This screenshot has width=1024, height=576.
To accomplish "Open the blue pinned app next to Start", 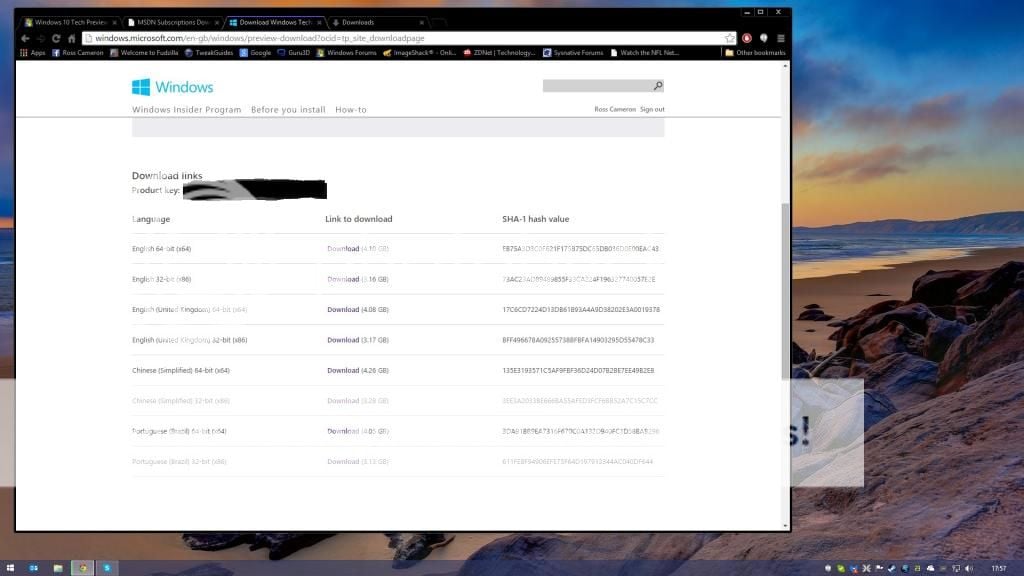I will tap(33, 568).
